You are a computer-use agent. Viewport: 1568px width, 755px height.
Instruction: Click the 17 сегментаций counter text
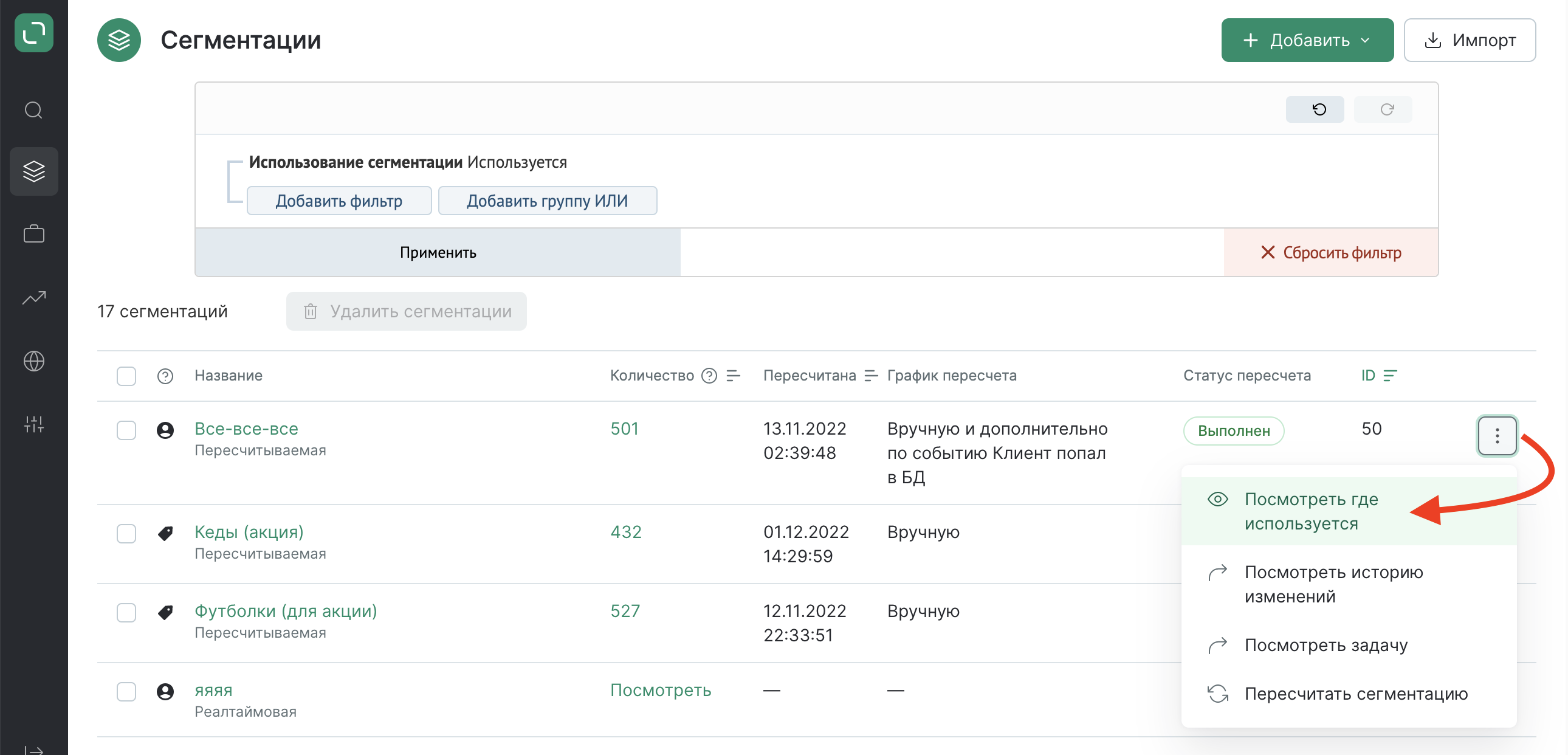tap(162, 312)
